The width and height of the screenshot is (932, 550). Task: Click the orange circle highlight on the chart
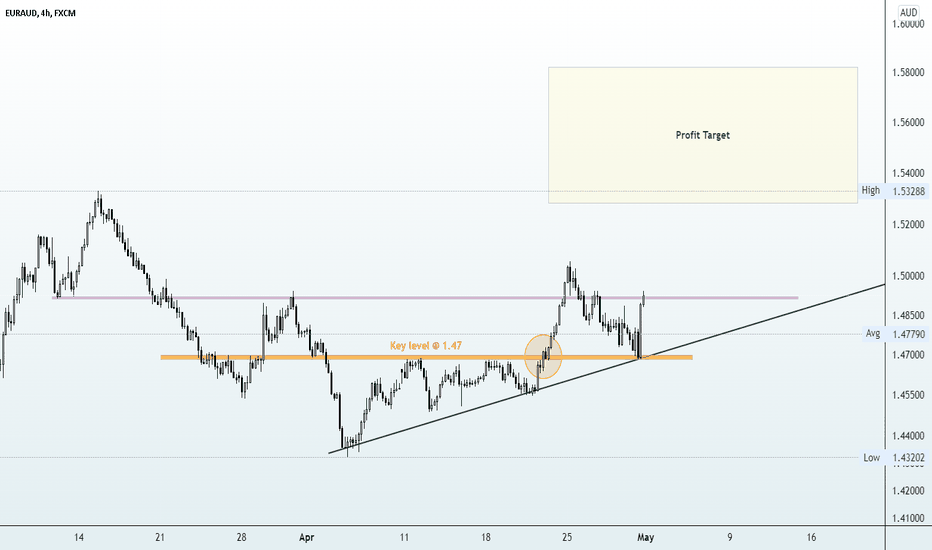pyautogui.click(x=543, y=357)
